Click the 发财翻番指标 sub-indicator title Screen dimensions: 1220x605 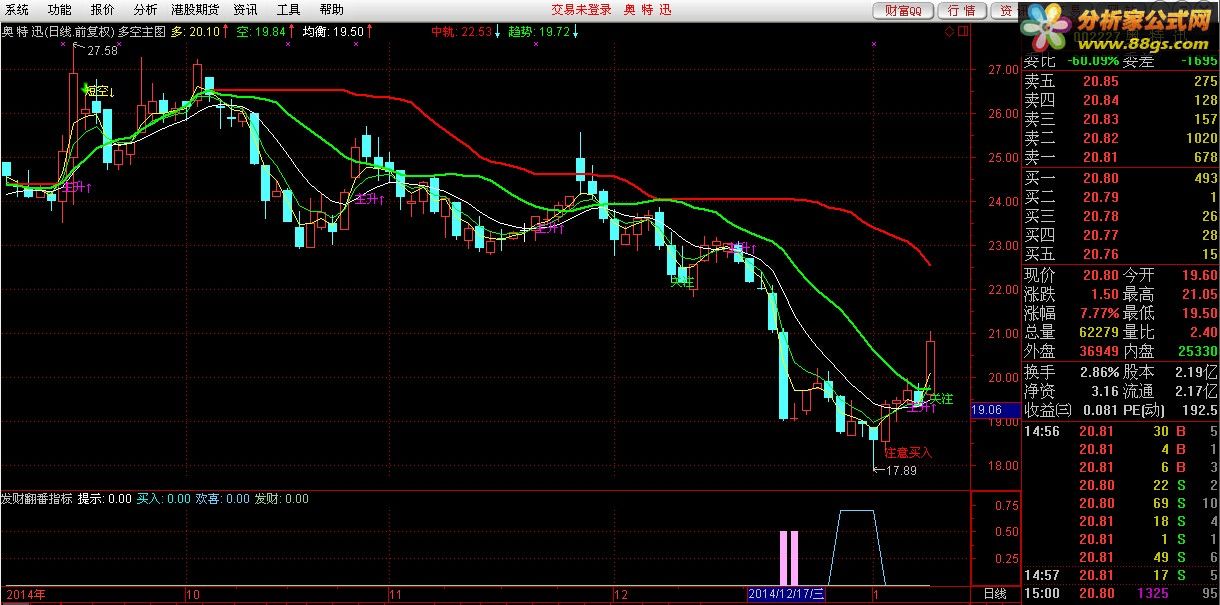(36, 497)
